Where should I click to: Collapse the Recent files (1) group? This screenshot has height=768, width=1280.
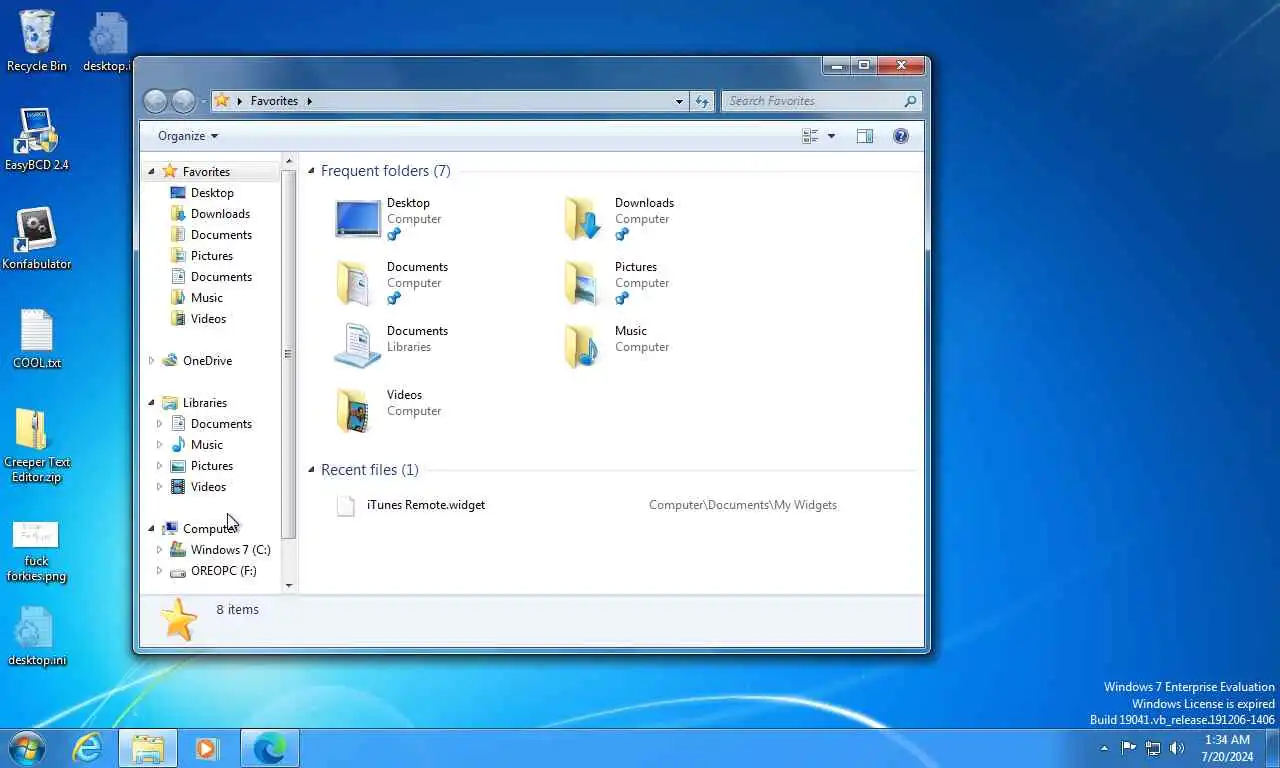point(311,470)
